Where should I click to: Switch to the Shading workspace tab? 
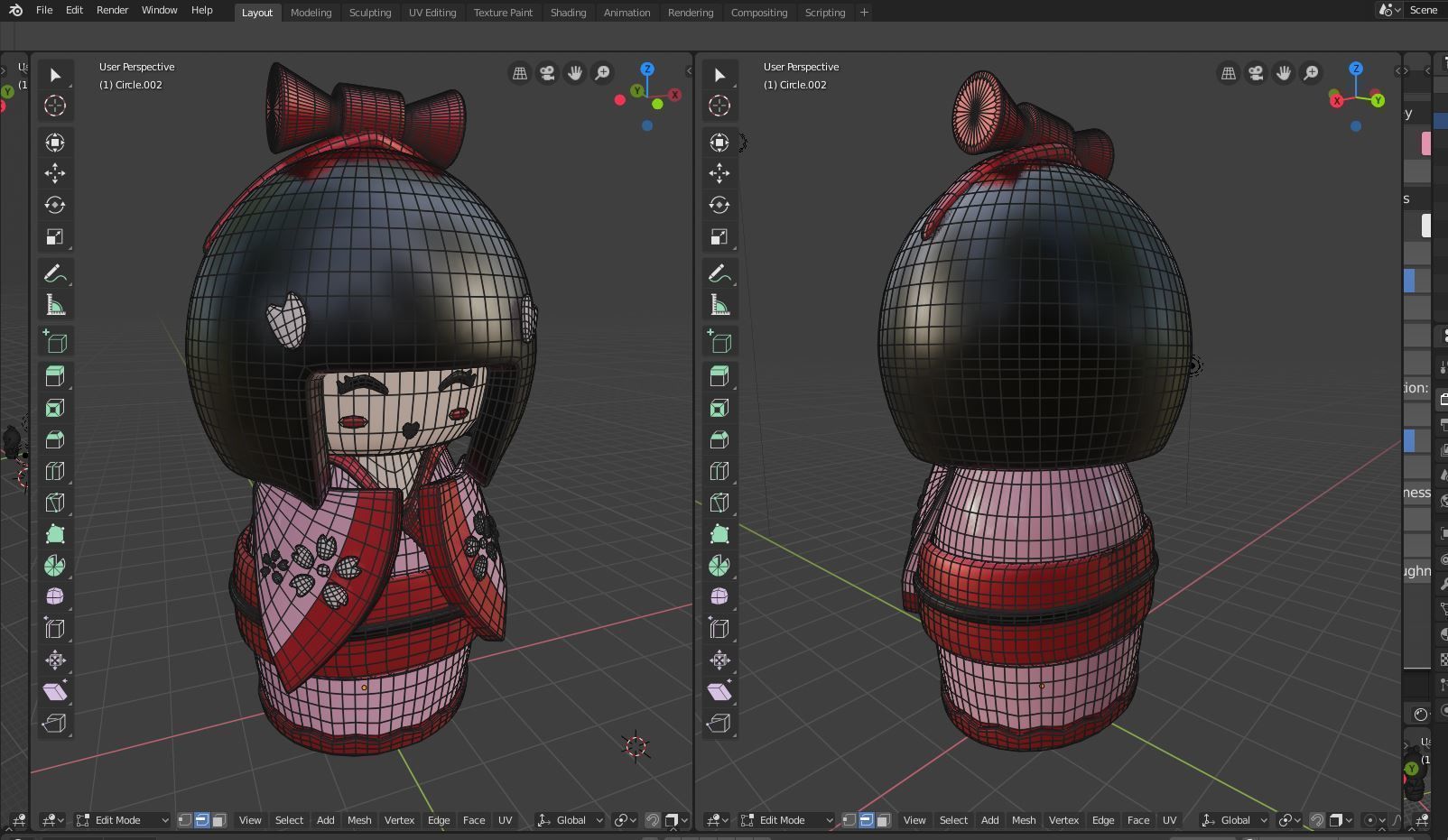click(x=568, y=13)
